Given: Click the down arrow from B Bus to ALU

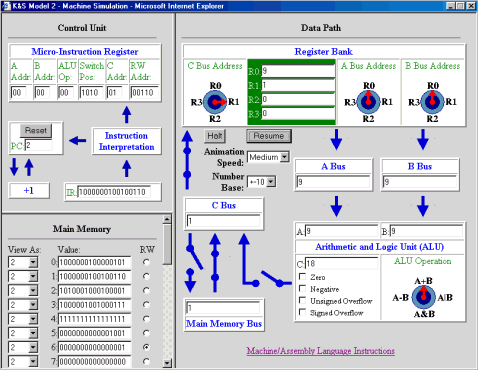Looking at the screenshot, I should click(x=423, y=206).
